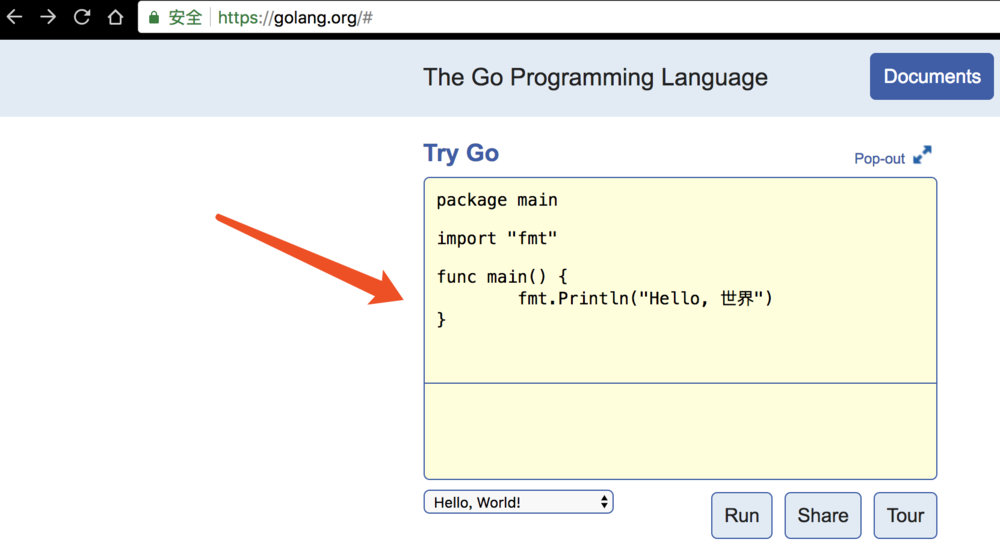The image size is (1000, 551).
Task: Go forward with the browser forward arrow
Action: pyautogui.click(x=48, y=17)
